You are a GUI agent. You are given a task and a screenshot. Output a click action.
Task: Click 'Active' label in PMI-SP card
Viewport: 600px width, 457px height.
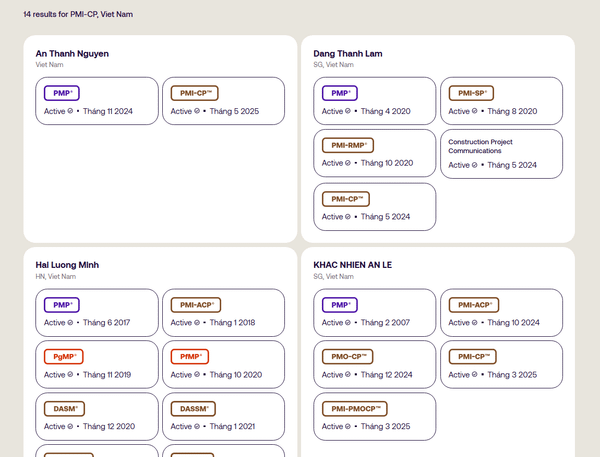[459, 111]
